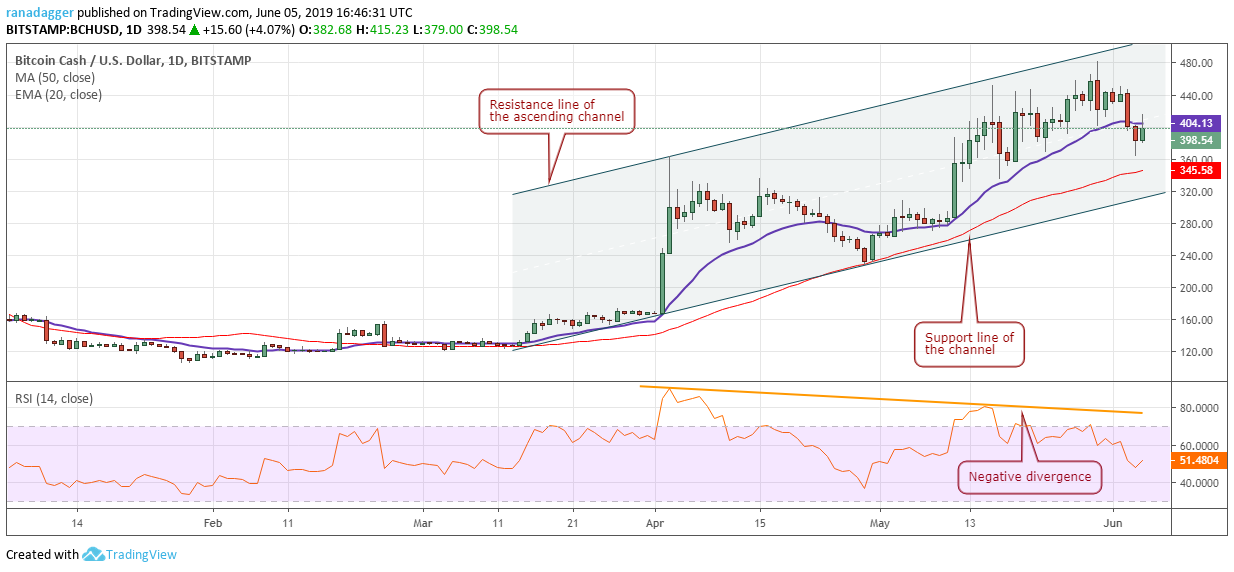
Task: Click the TradingView cloud logo icon
Action: [x=94, y=554]
